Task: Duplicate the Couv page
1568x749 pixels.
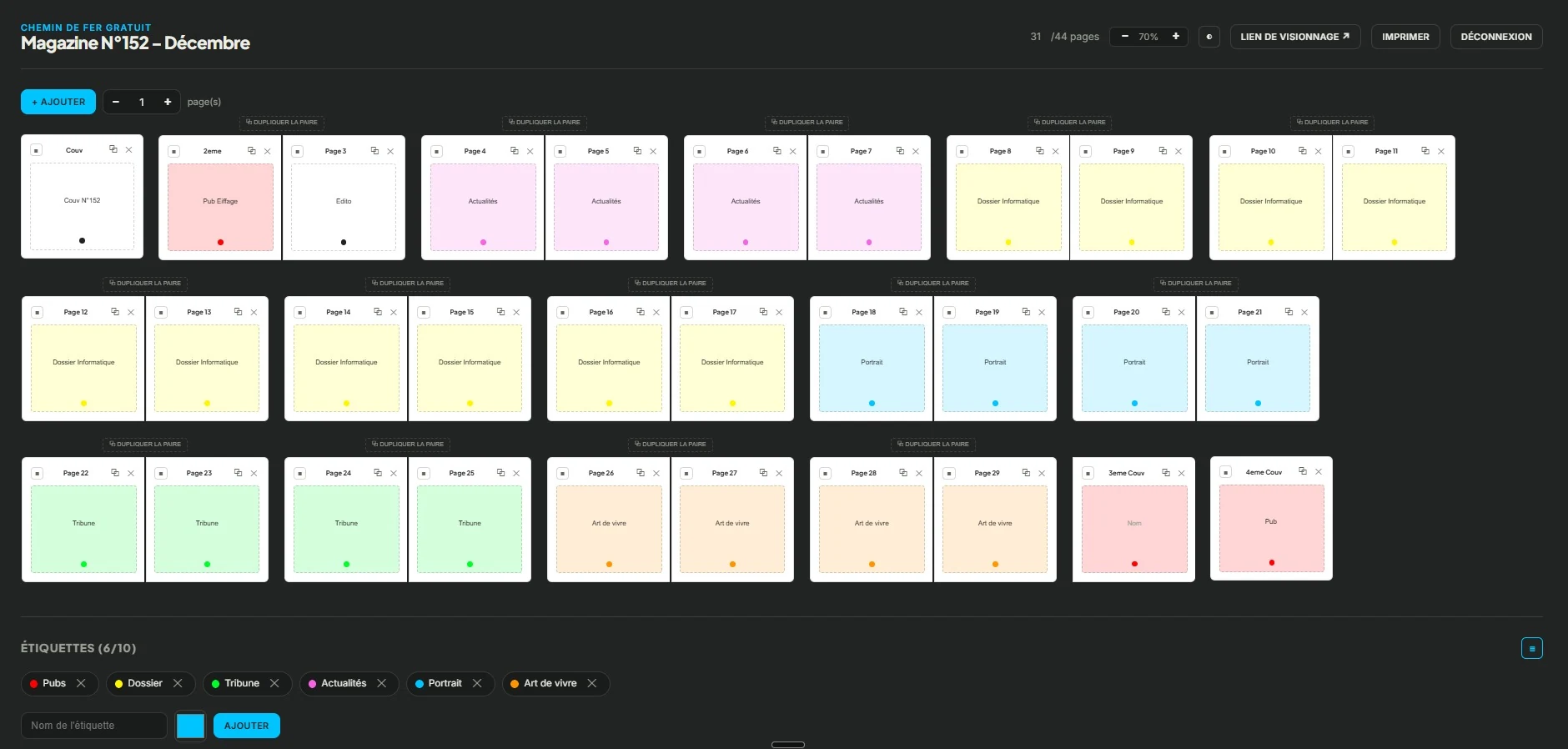Action: (x=113, y=149)
